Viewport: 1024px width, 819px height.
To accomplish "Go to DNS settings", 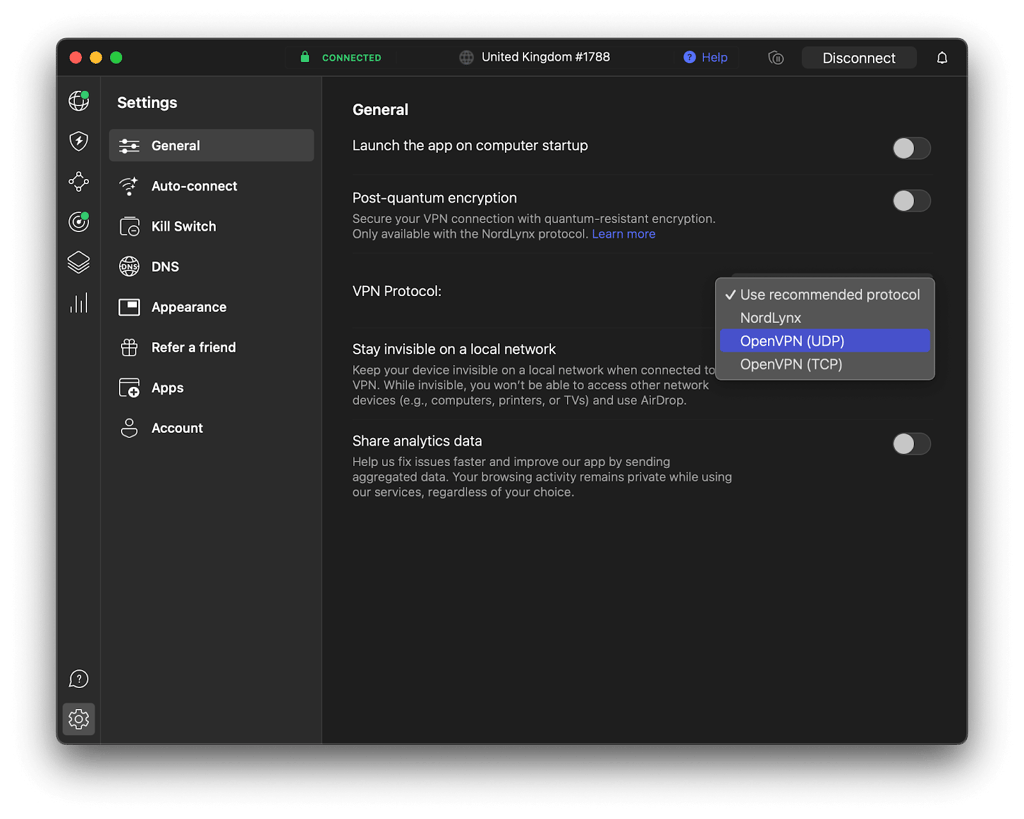I will point(212,266).
